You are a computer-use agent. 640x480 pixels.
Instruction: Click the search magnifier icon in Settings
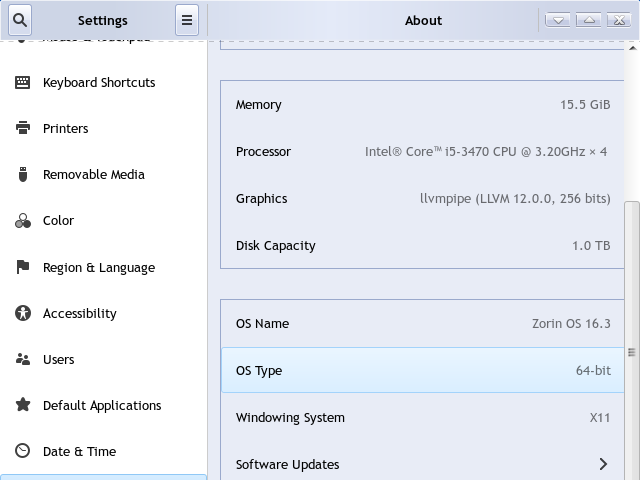(x=19, y=20)
